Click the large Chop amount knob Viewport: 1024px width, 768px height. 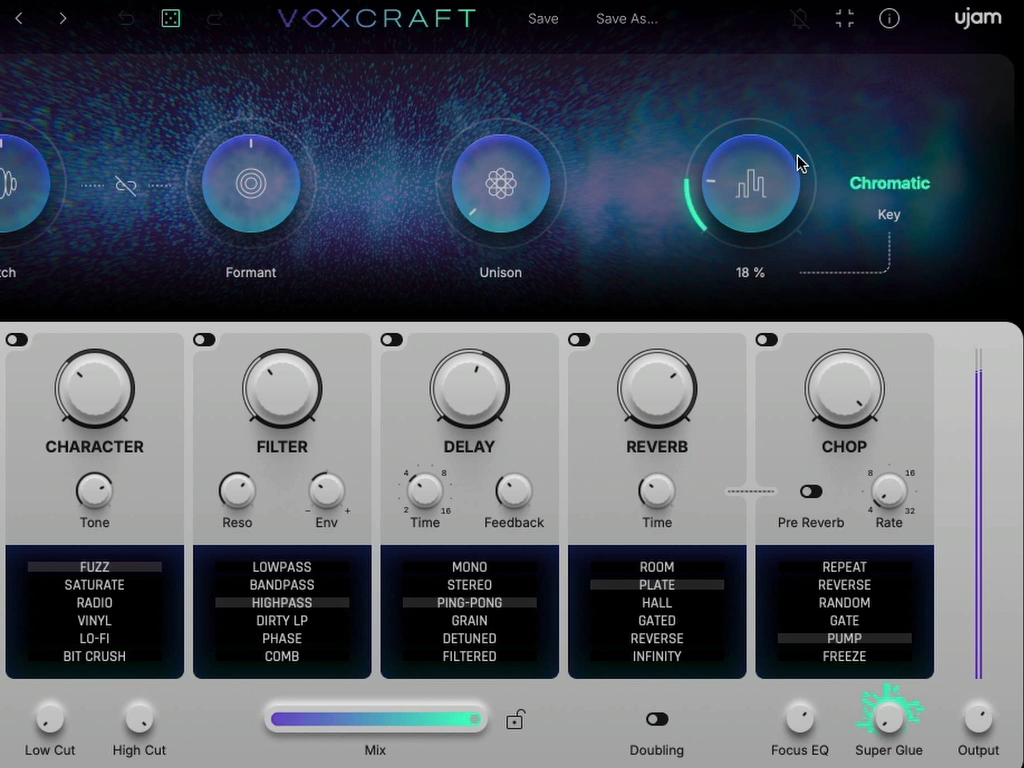point(844,389)
